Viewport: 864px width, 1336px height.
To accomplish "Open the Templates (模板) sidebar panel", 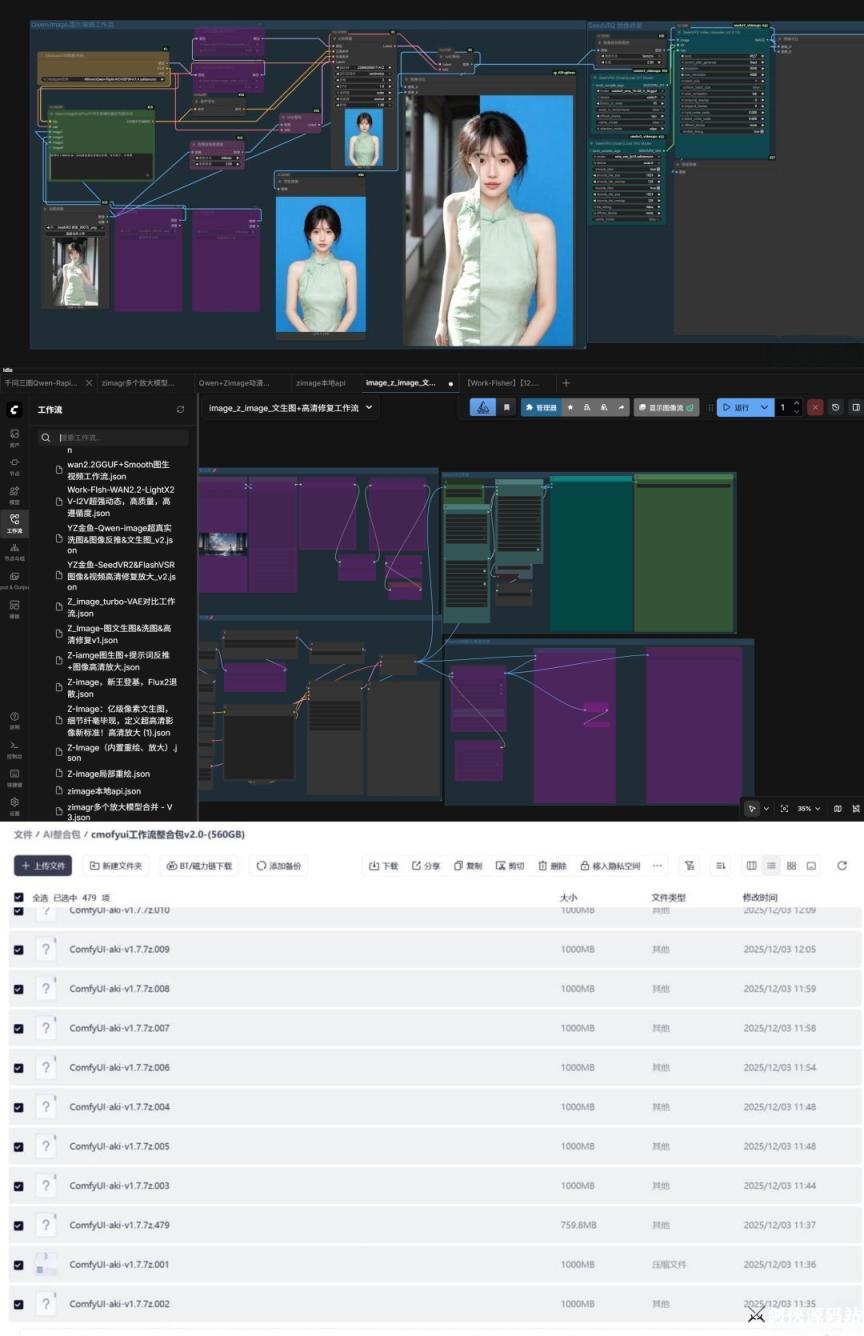I will click(x=14, y=608).
